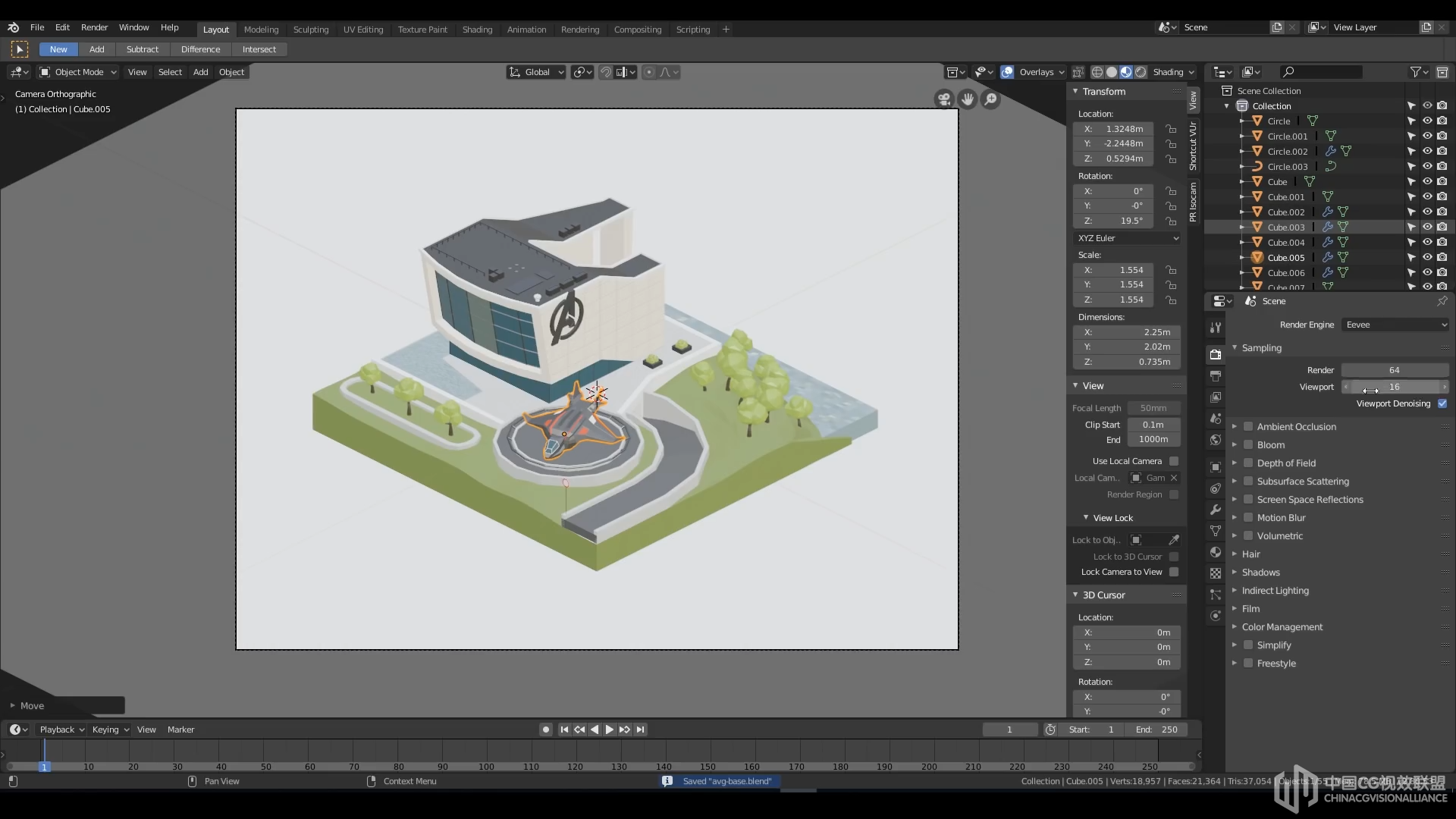Jump to the timeline end frame

(641, 730)
